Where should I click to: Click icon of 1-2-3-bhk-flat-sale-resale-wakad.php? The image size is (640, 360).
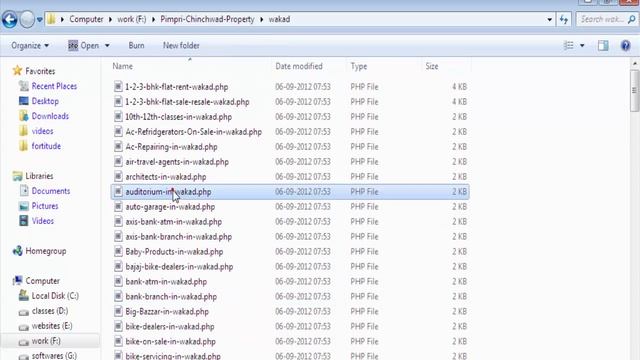point(118,102)
